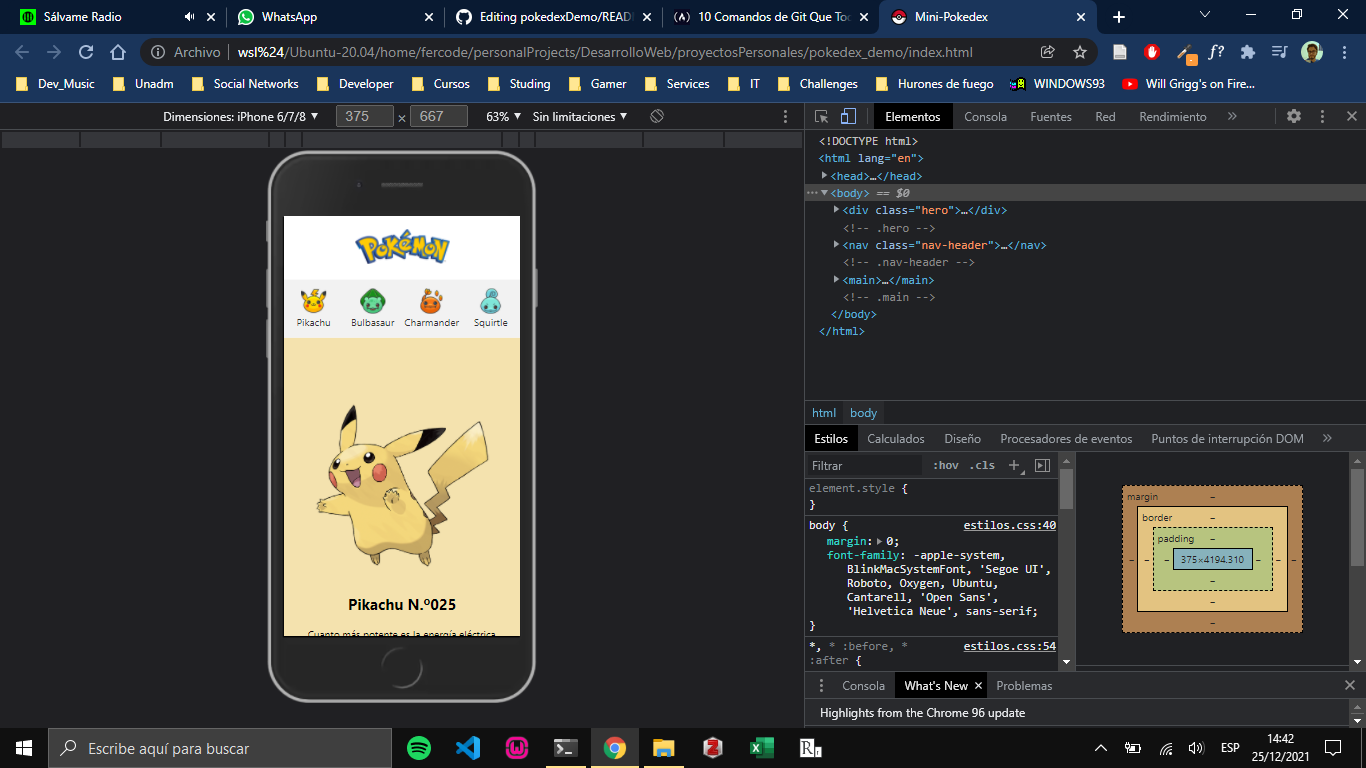Screen dimensions: 1366x768
Task: Open DevTools settings gear
Action: [x=1294, y=116]
